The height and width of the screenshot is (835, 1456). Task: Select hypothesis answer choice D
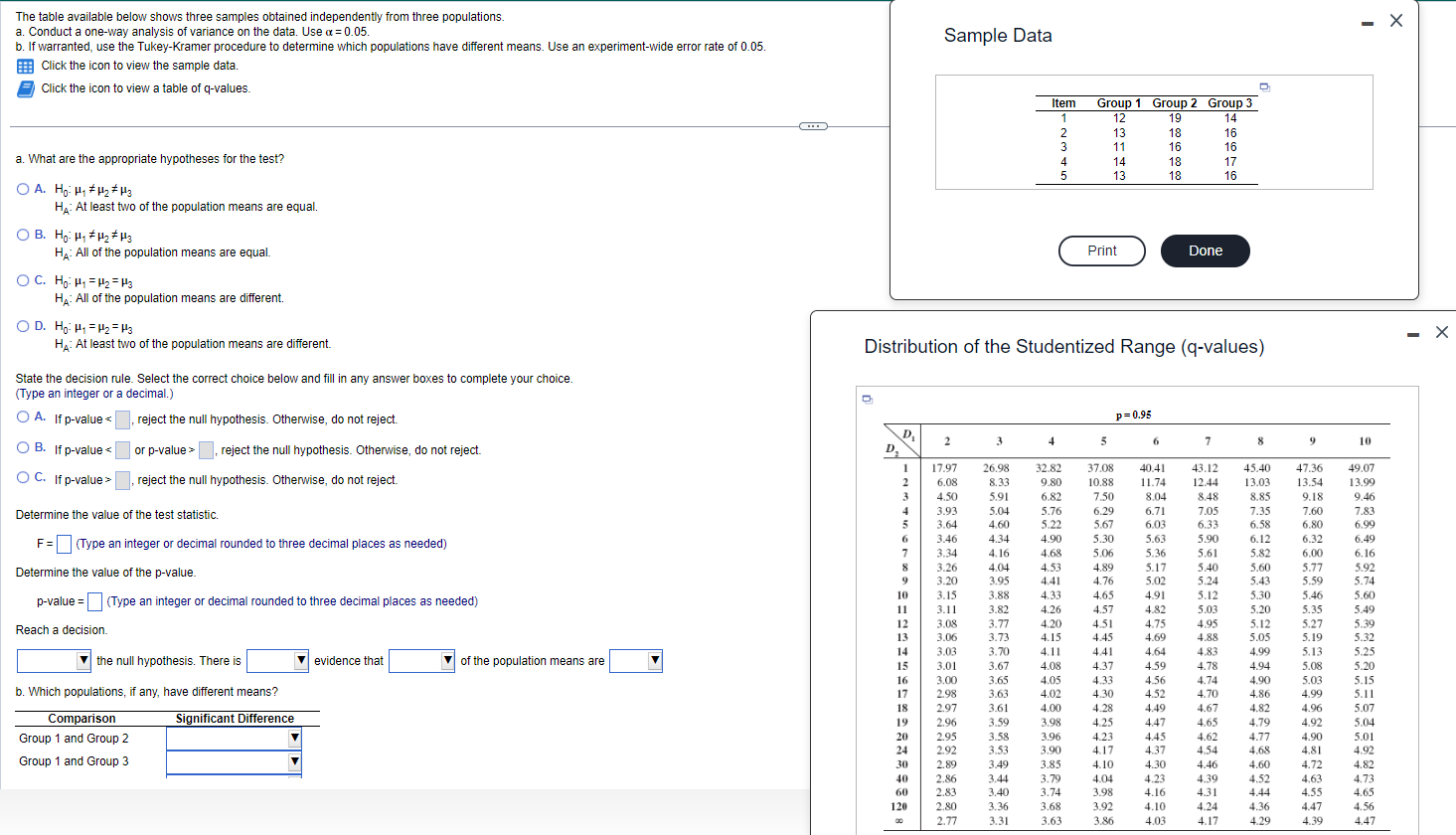pos(22,326)
